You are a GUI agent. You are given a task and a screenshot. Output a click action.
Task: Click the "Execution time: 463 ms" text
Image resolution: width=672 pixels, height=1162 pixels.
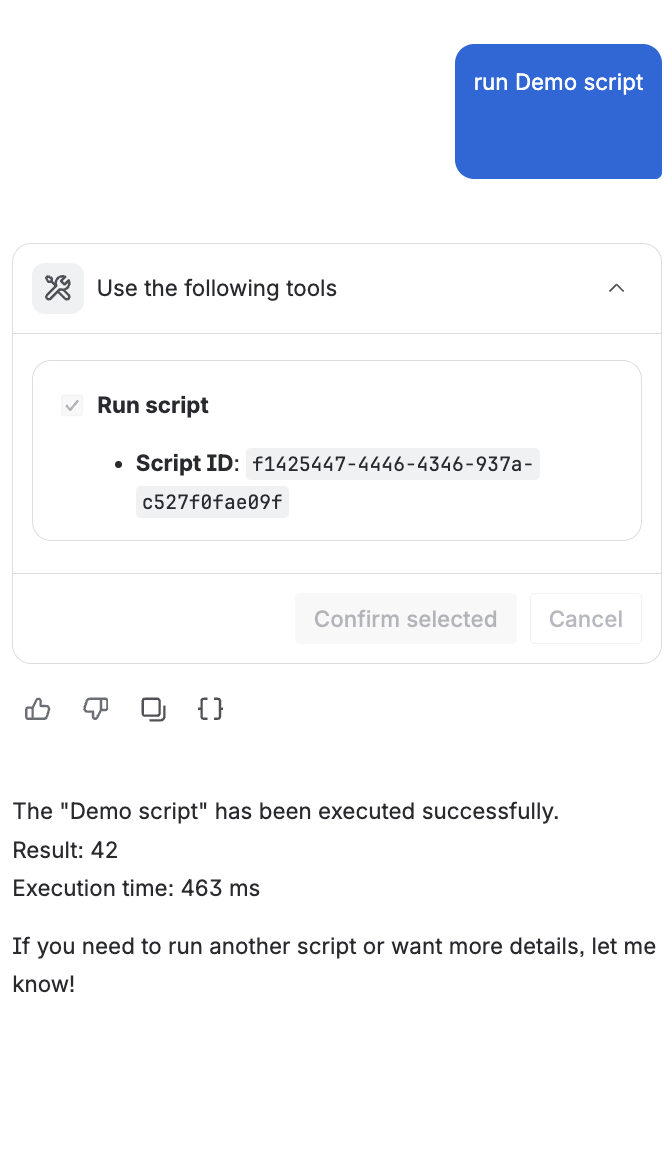(x=136, y=888)
